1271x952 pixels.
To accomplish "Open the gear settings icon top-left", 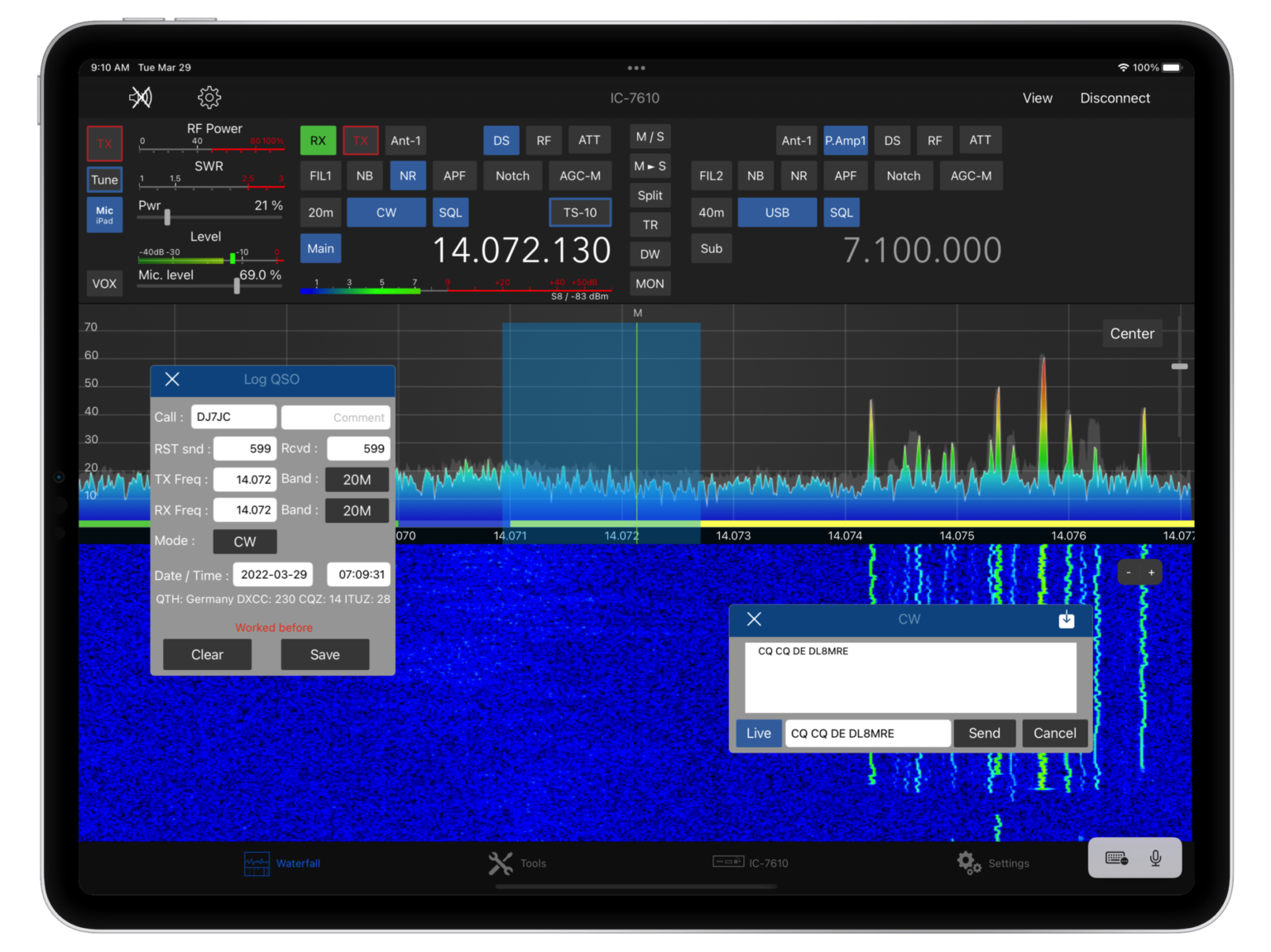I will [209, 97].
